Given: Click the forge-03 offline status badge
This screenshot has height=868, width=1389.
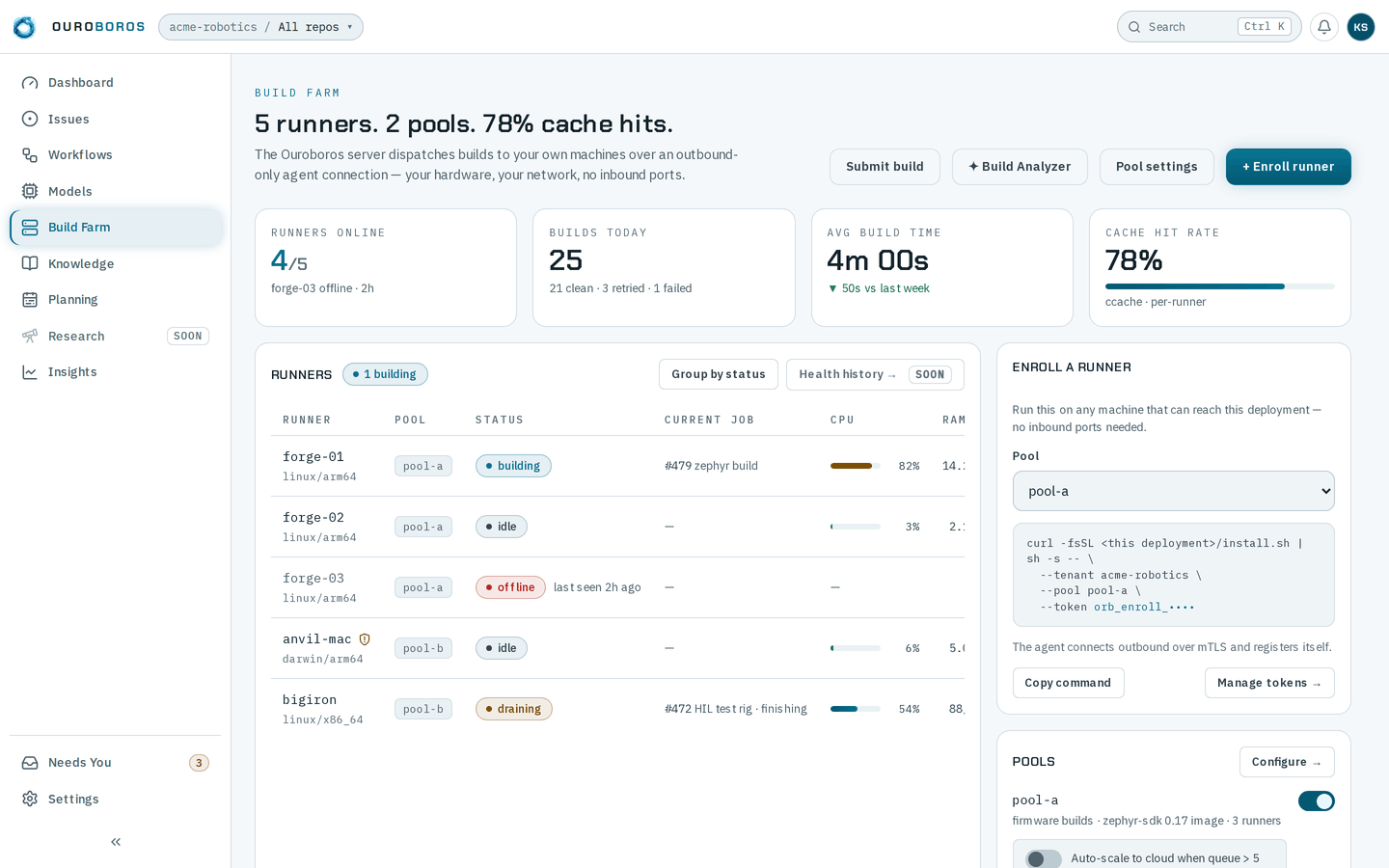Looking at the screenshot, I should pyautogui.click(x=510, y=587).
